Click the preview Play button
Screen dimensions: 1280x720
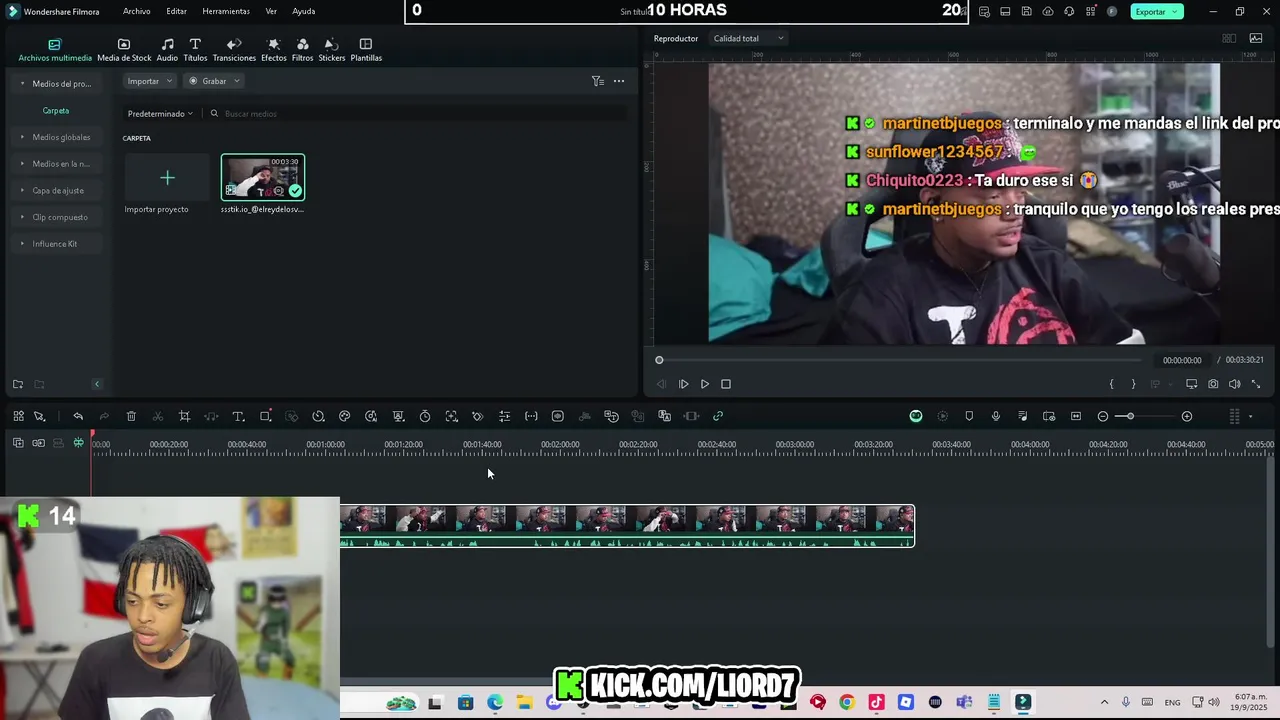click(705, 384)
